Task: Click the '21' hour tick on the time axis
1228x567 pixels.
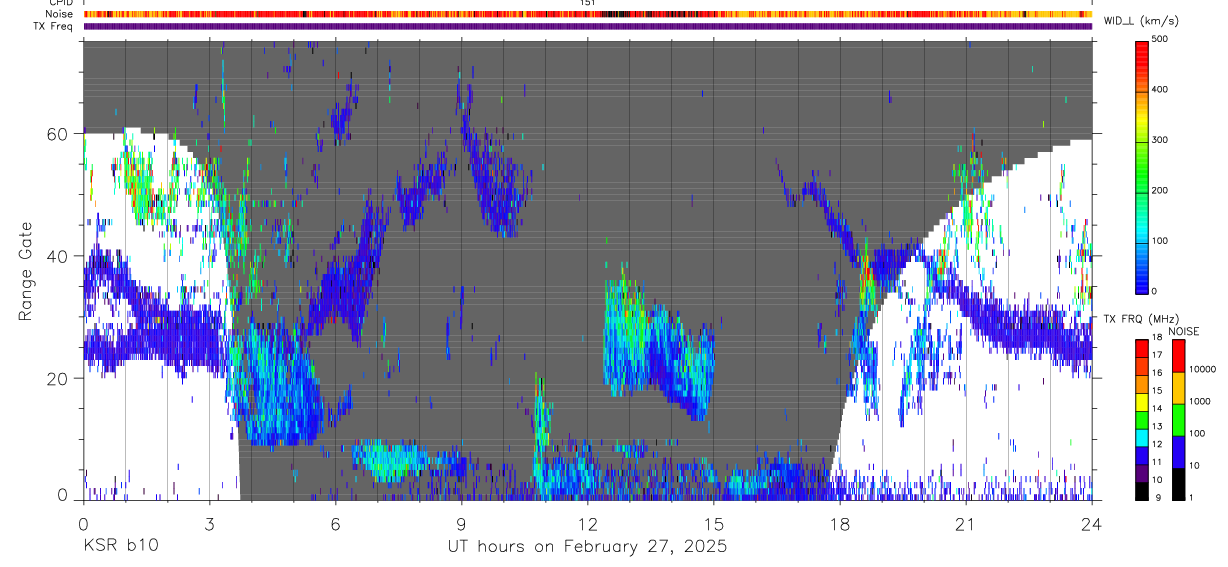Action: point(965,523)
